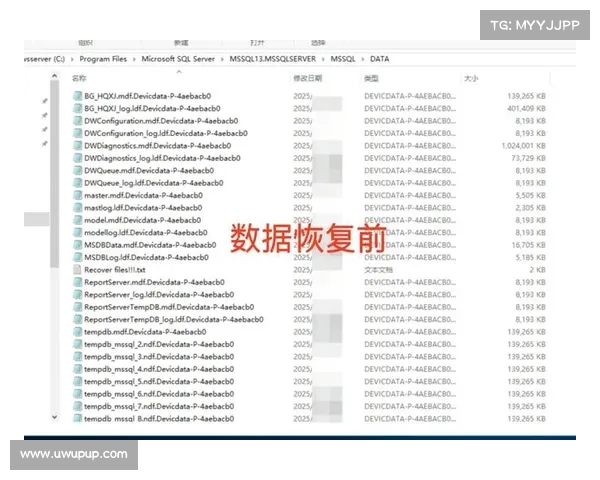This screenshot has width=600, height=480.
Task: Click scroll down arrow of navigation pane
Action: [54, 417]
